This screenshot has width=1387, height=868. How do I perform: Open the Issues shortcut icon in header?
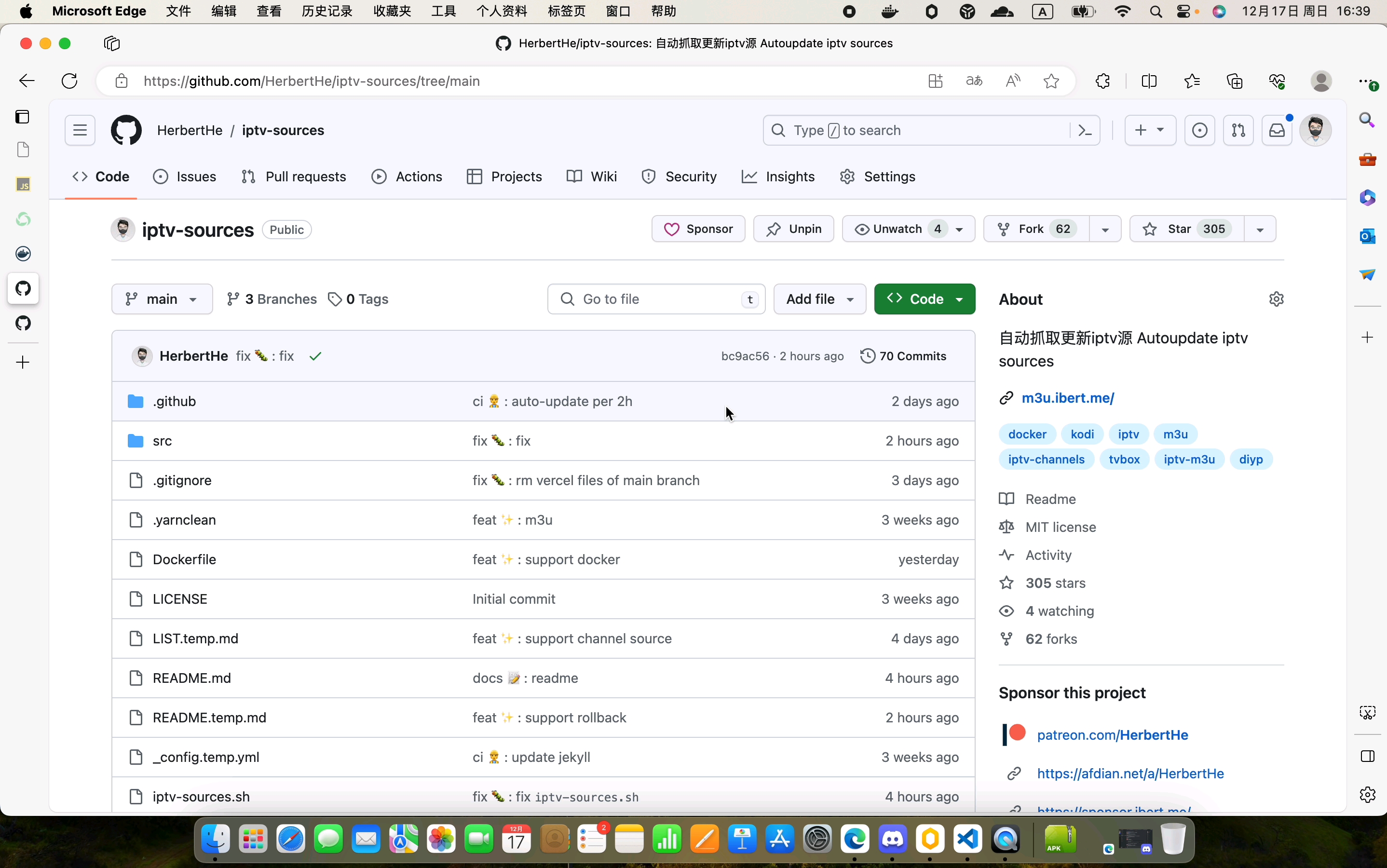coord(1199,130)
